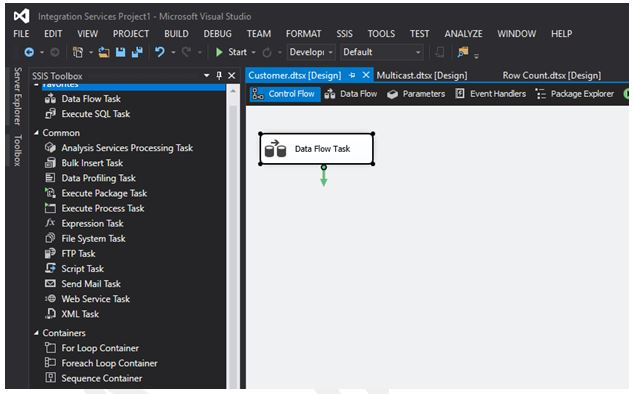Viewport: 634px width, 394px height.
Task: Open the Server Explorer side tab
Action: pos(17,96)
